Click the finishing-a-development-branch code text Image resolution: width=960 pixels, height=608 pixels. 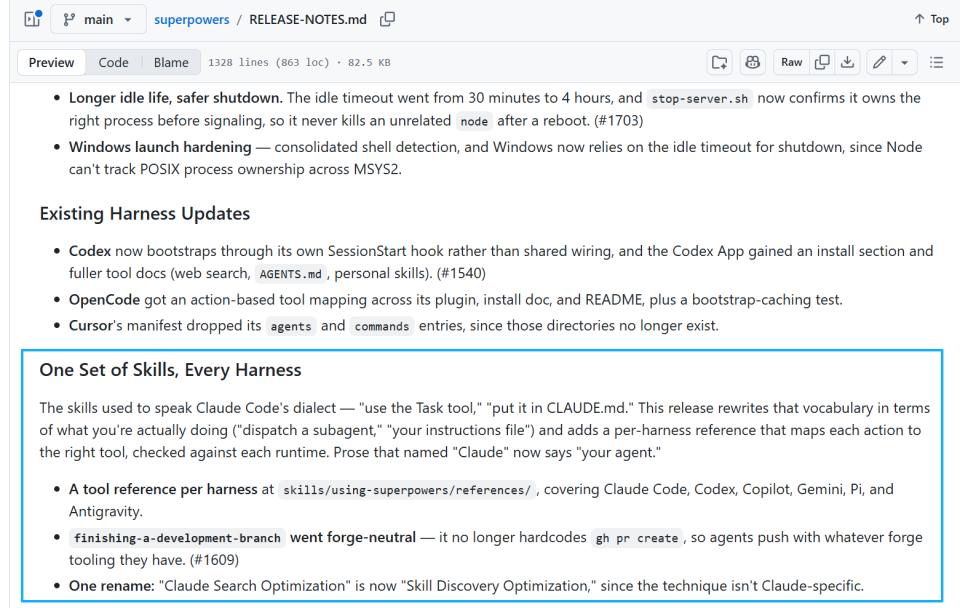click(177, 538)
